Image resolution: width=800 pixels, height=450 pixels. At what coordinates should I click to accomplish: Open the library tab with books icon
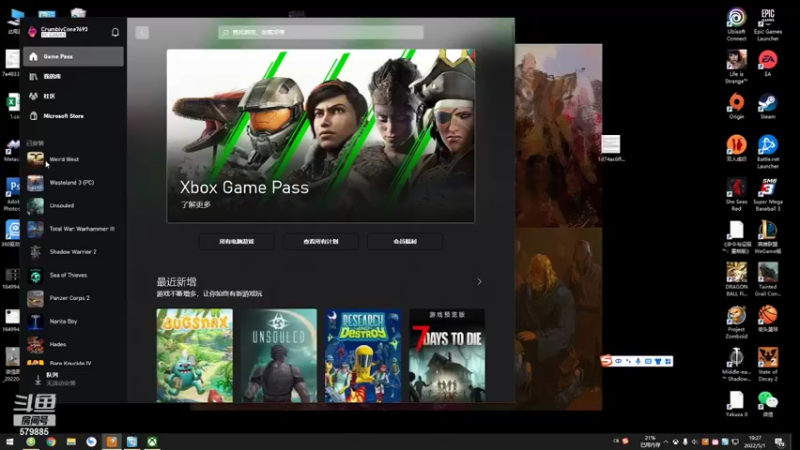(73, 77)
